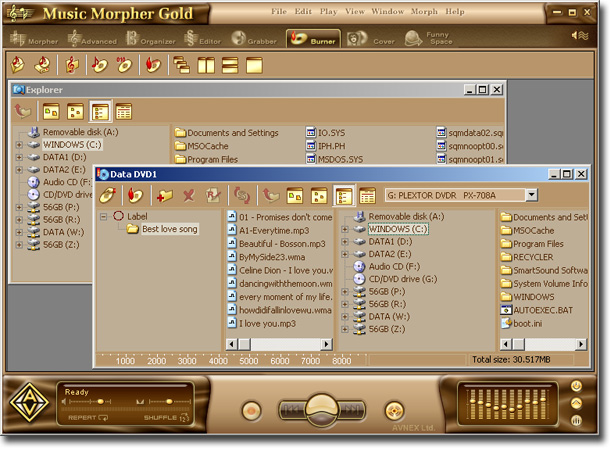Switch Data DVD1 to details view
The height and width of the screenshot is (449, 610).
tap(367, 195)
